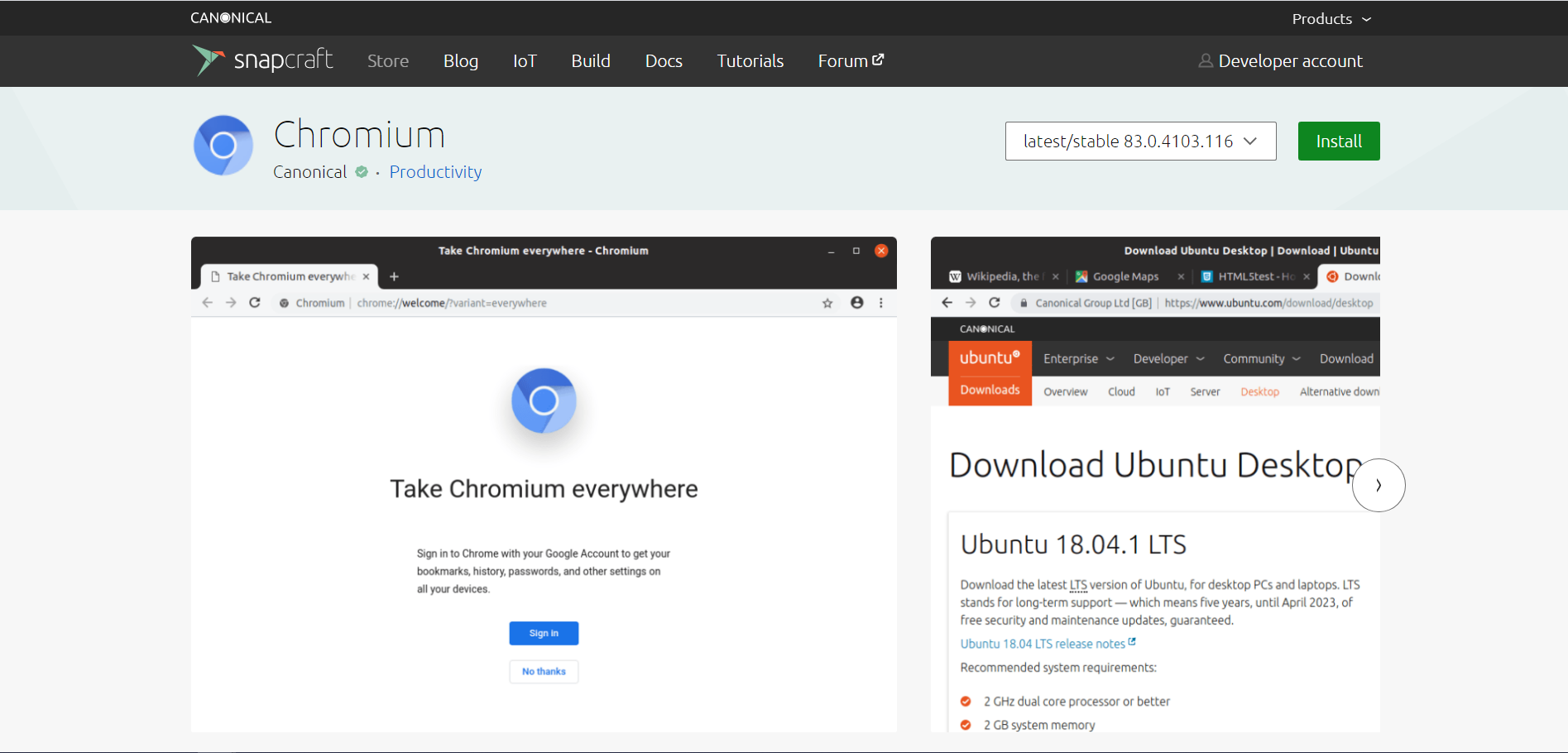Open the IoT navigation item

point(525,61)
